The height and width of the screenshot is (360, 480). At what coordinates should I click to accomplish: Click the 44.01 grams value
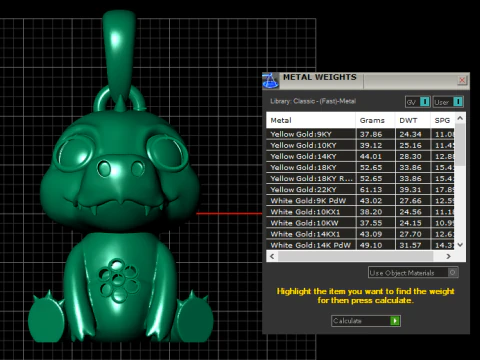(x=371, y=156)
